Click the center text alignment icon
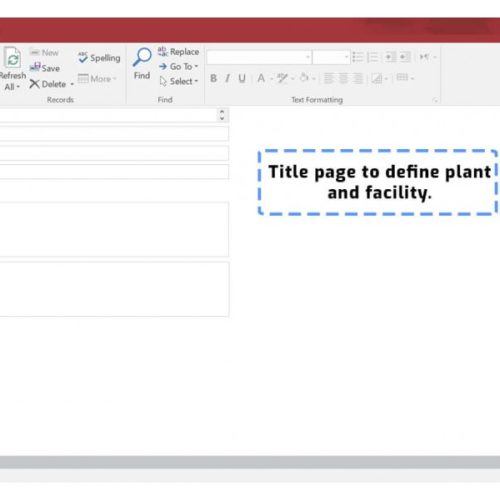 point(343,78)
